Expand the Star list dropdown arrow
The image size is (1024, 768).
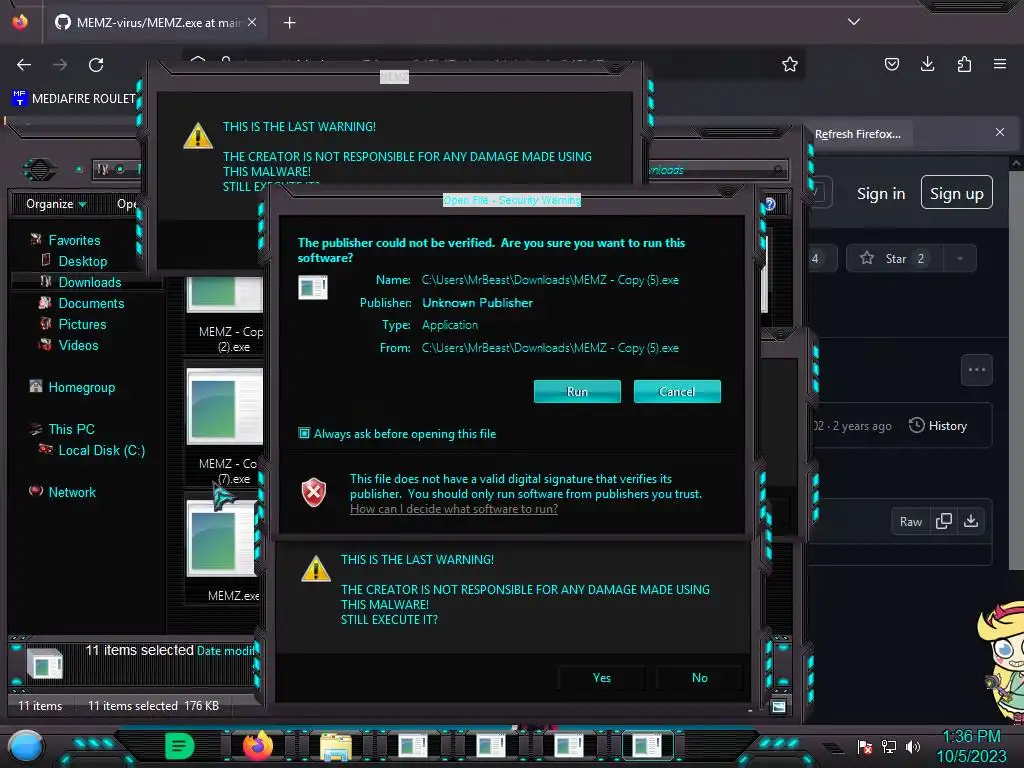coord(959,259)
